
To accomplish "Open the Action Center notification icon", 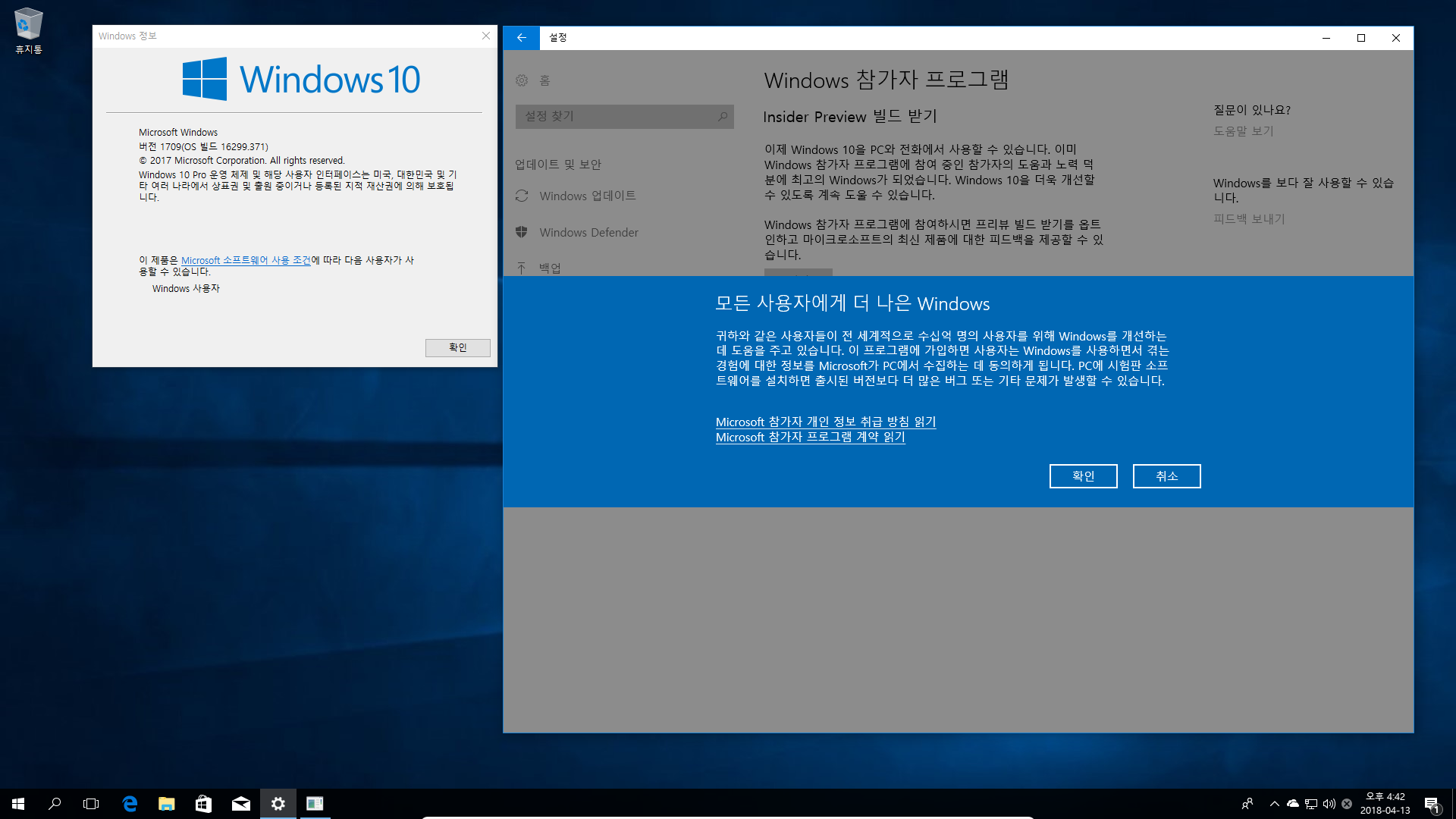I will click(1432, 804).
